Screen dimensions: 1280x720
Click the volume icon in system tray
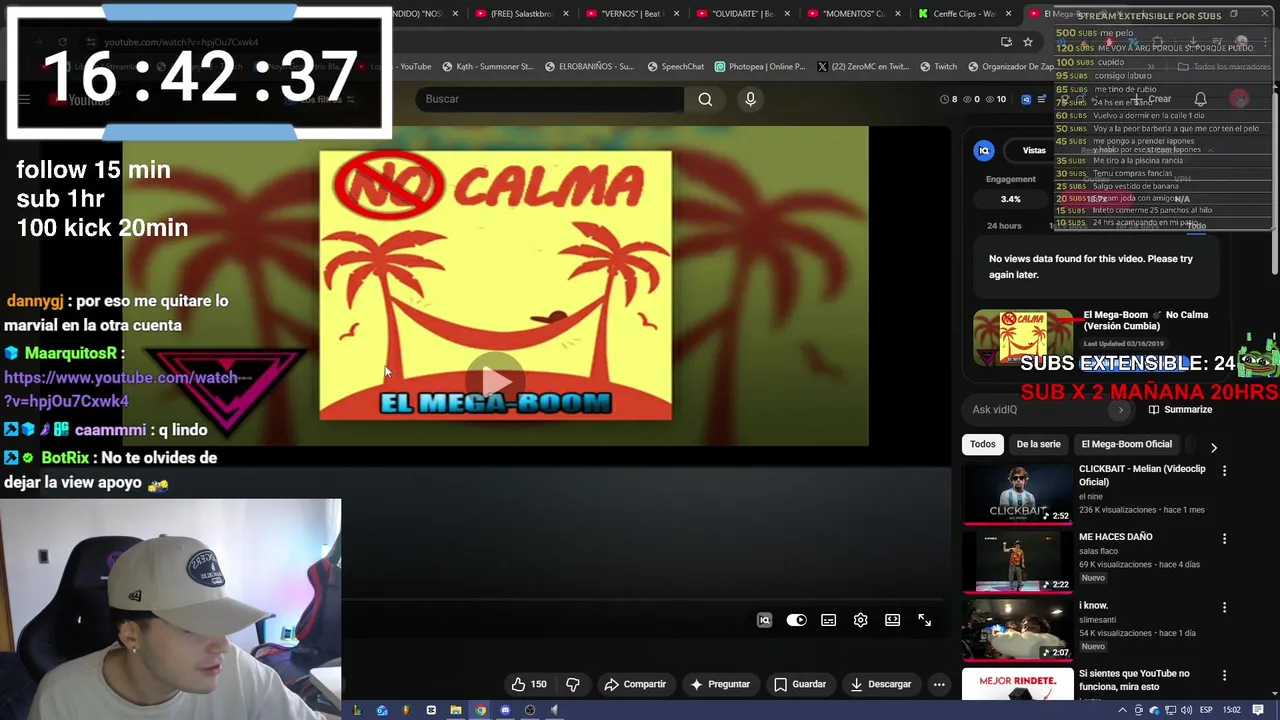click(1187, 710)
